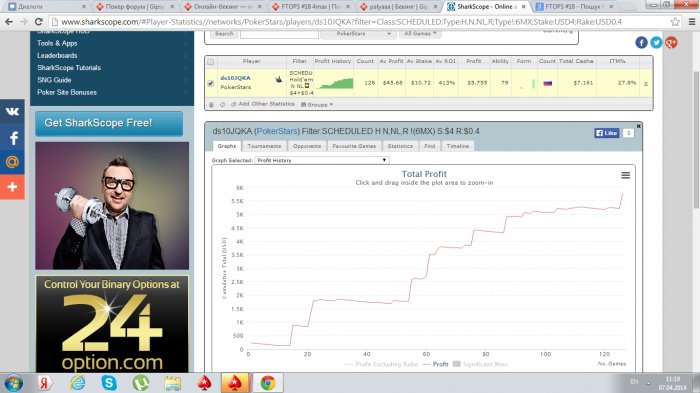Switch to Chrome in the taskbar
This screenshot has height=393, width=700.
(x=268, y=383)
